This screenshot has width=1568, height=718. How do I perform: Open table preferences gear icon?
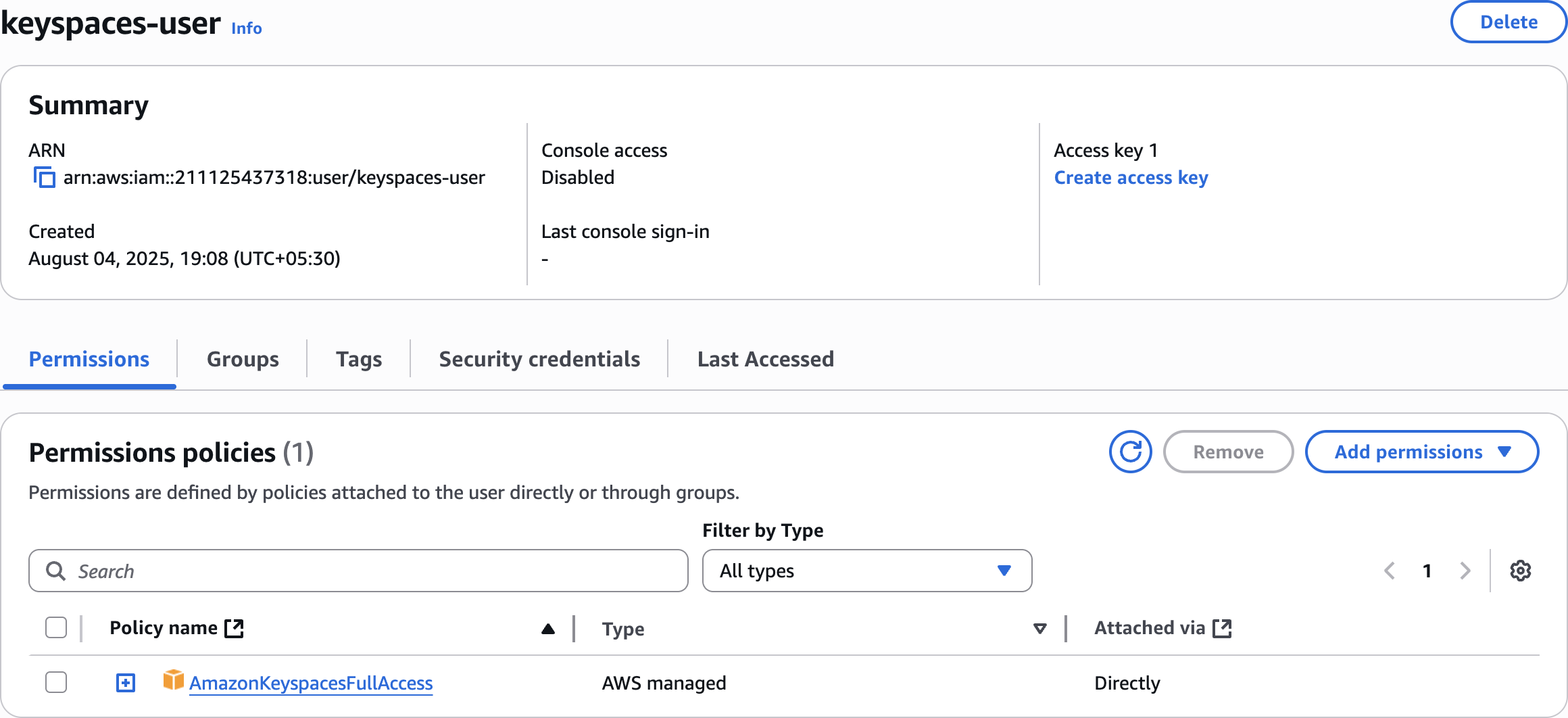1520,571
